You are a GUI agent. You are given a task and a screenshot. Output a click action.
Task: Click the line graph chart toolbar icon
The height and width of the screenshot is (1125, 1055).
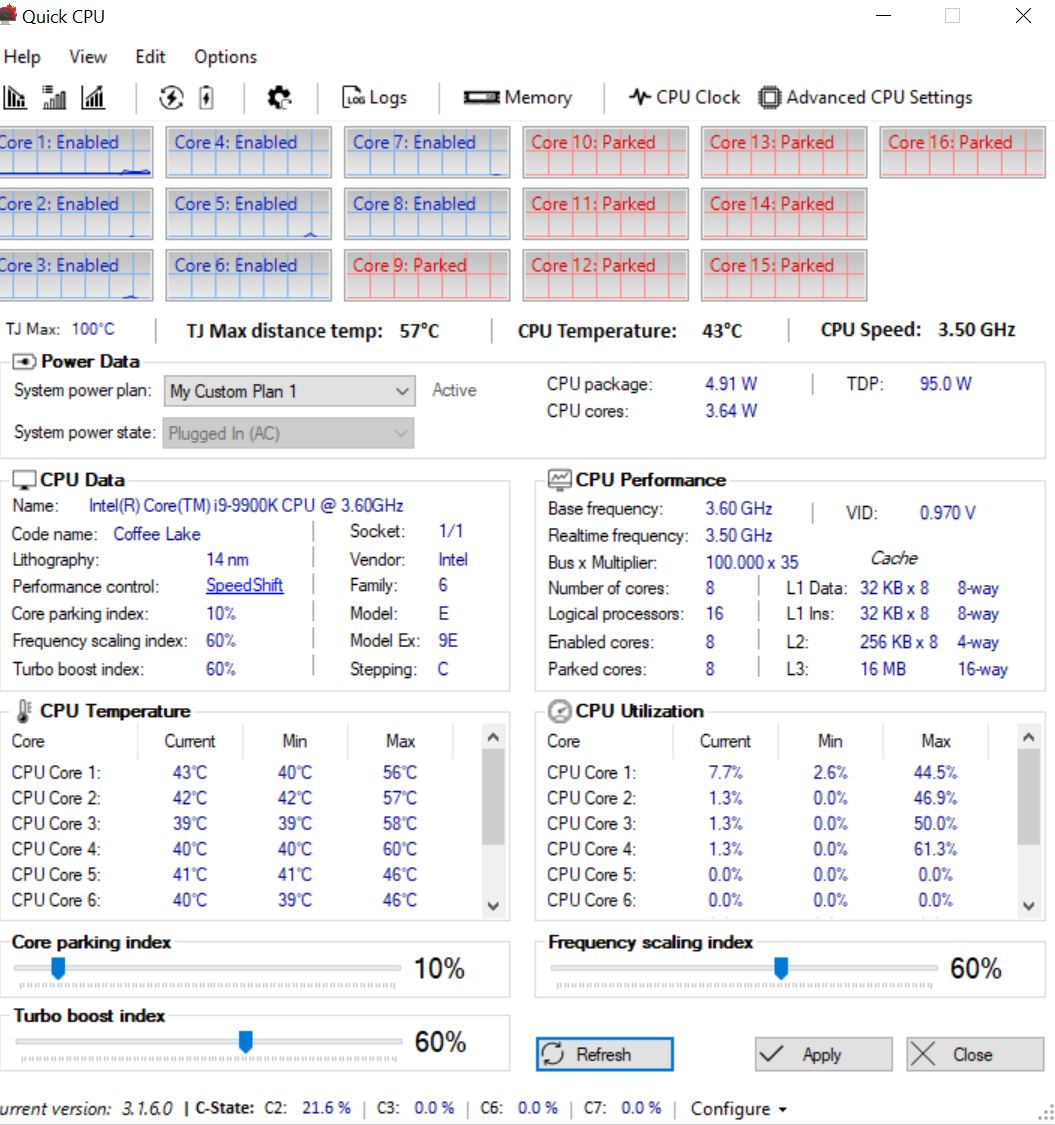pyautogui.click(x=93, y=97)
